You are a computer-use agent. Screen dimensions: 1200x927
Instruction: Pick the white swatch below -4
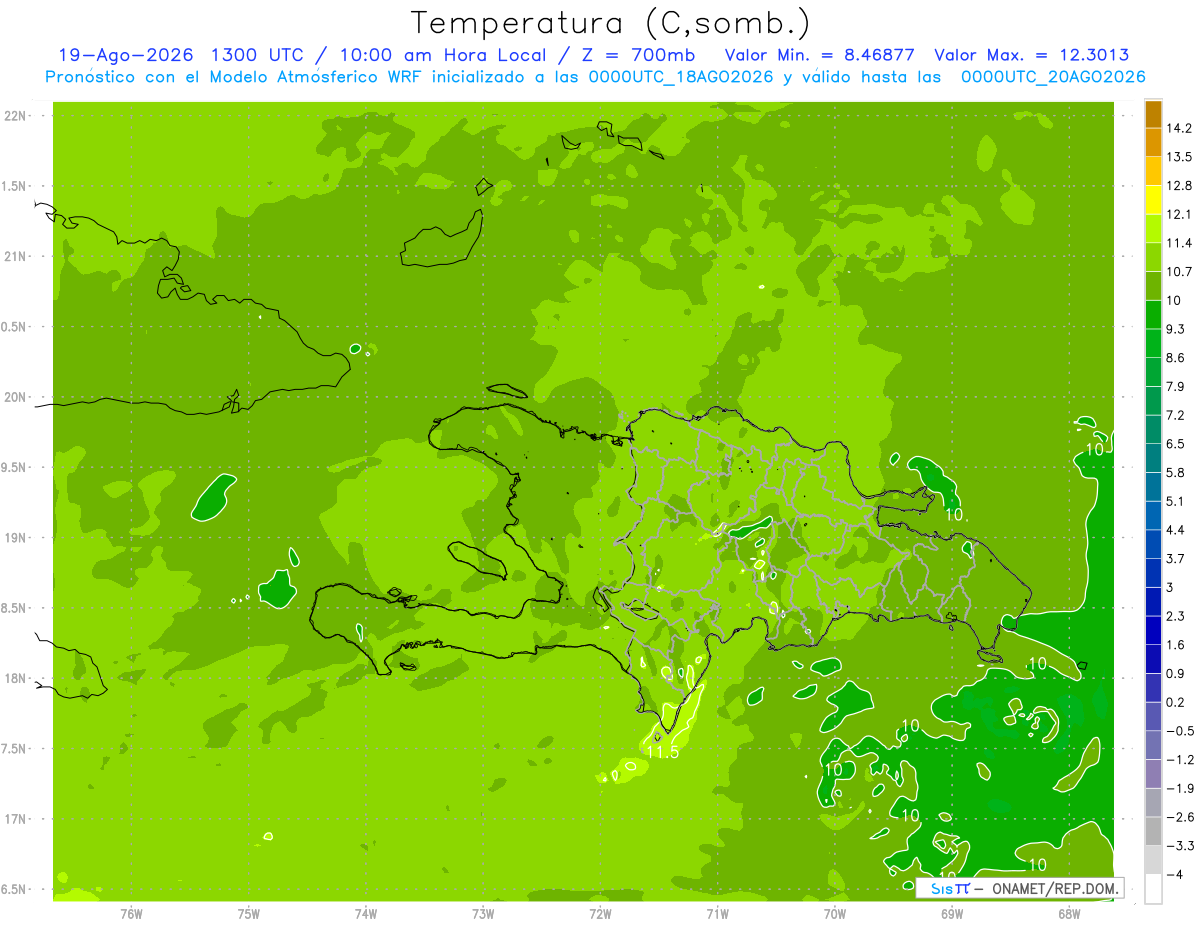(x=1153, y=888)
